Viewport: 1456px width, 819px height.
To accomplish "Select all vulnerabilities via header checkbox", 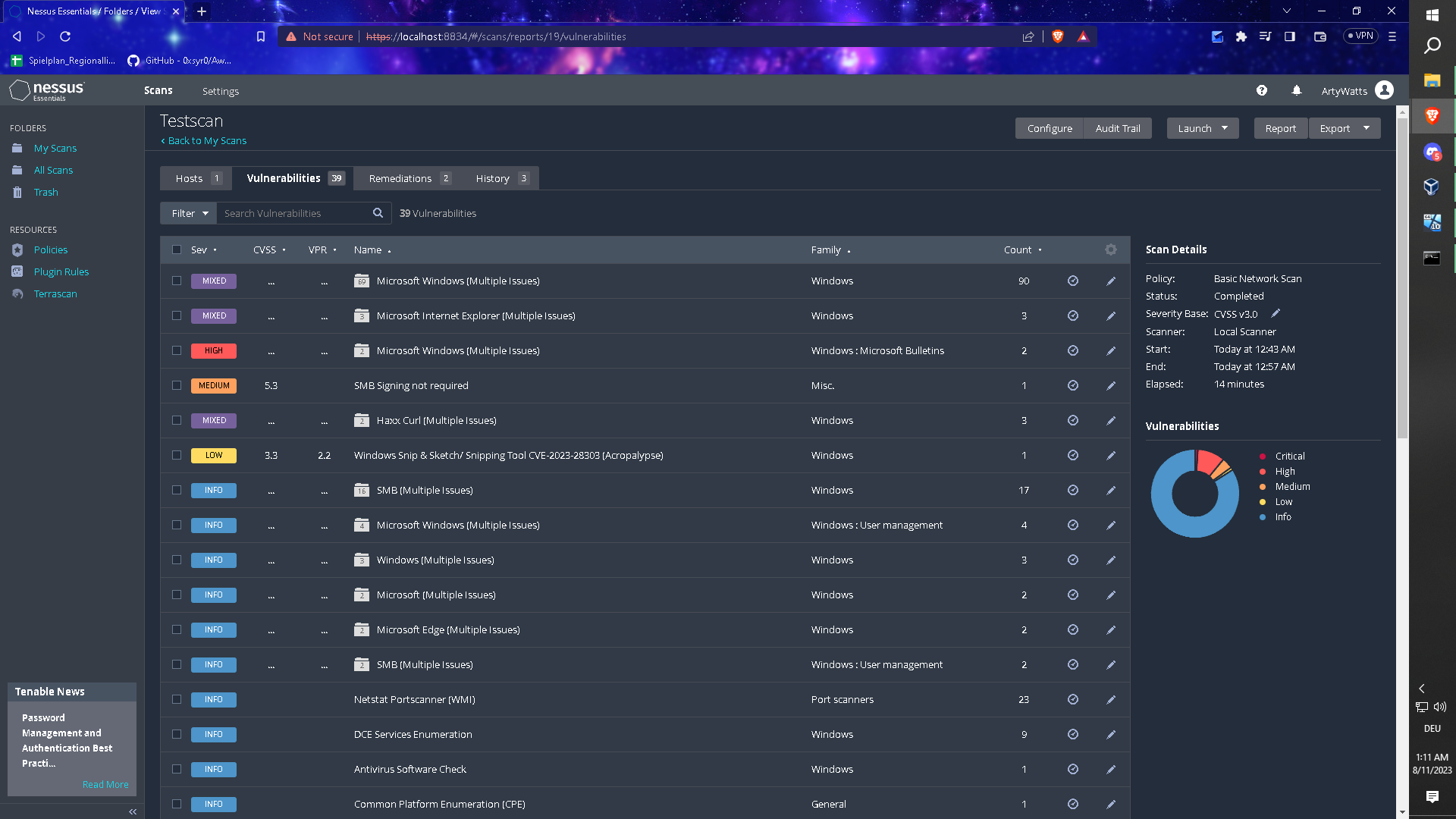I will coord(176,249).
